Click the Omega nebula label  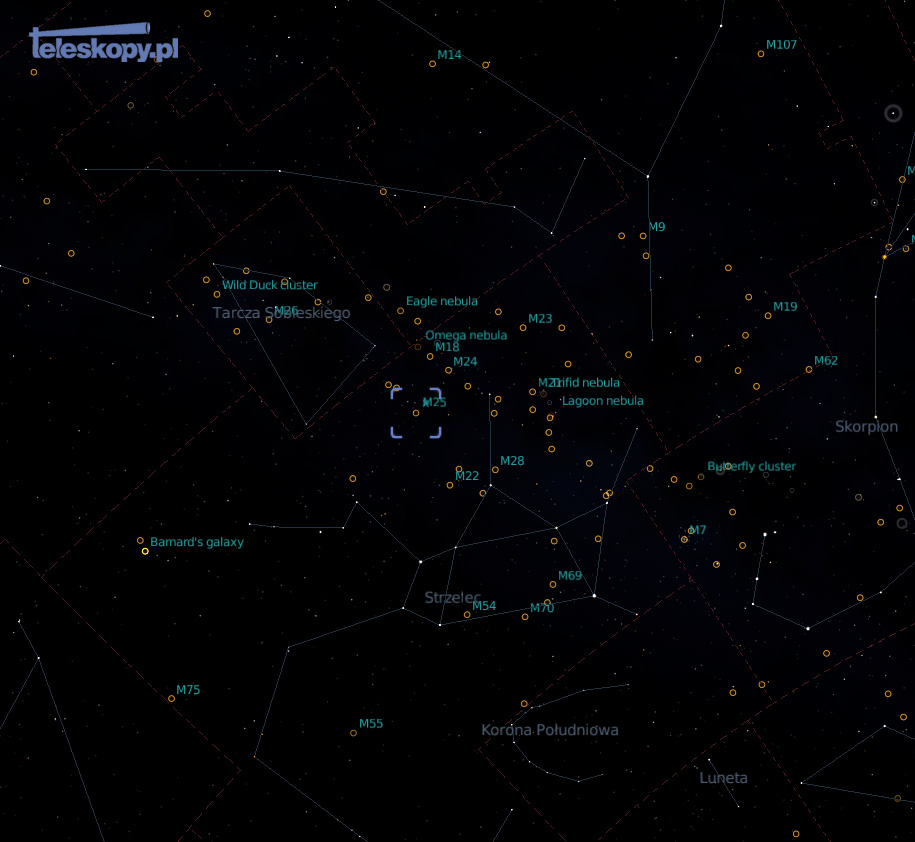[x=466, y=336]
